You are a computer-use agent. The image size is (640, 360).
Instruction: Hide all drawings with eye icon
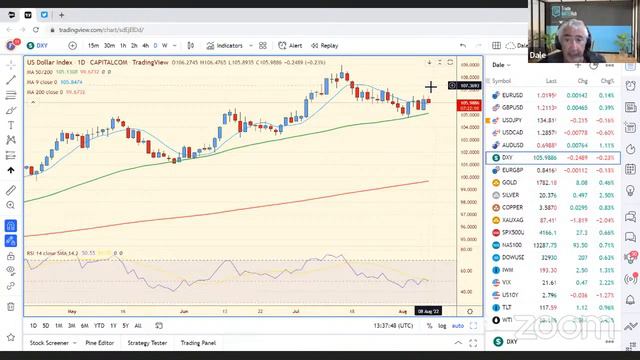(11, 270)
